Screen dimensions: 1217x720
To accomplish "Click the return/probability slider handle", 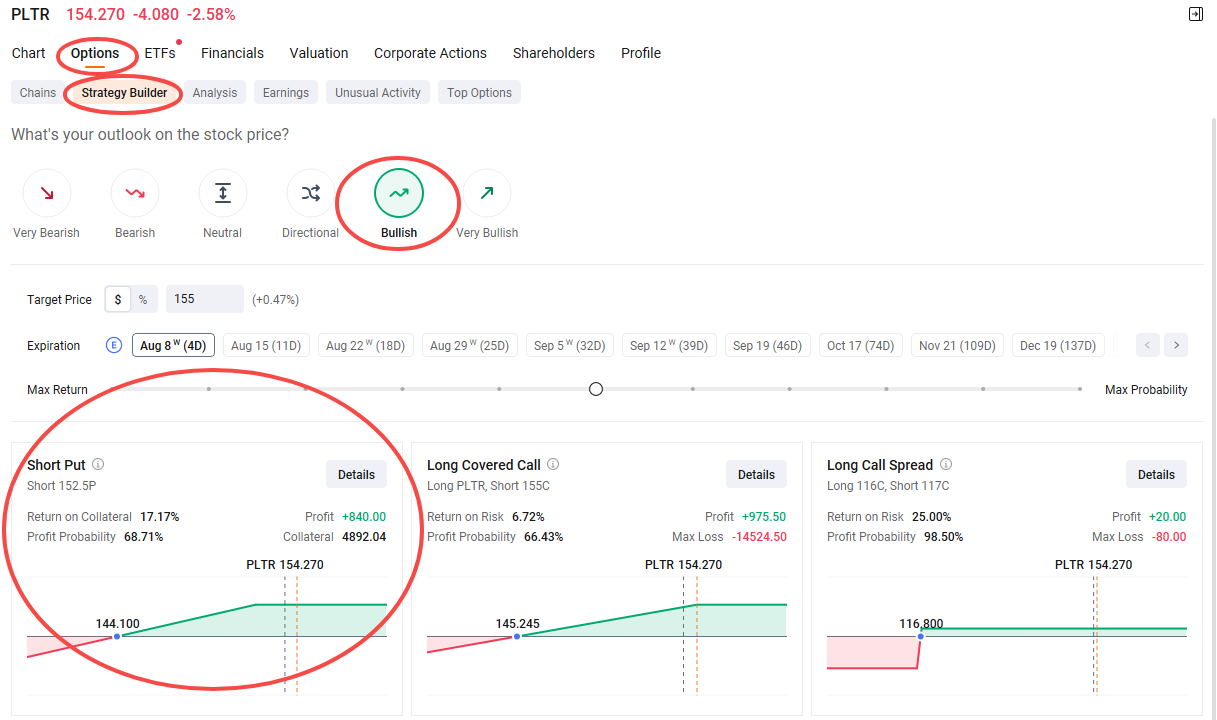I will point(596,389).
